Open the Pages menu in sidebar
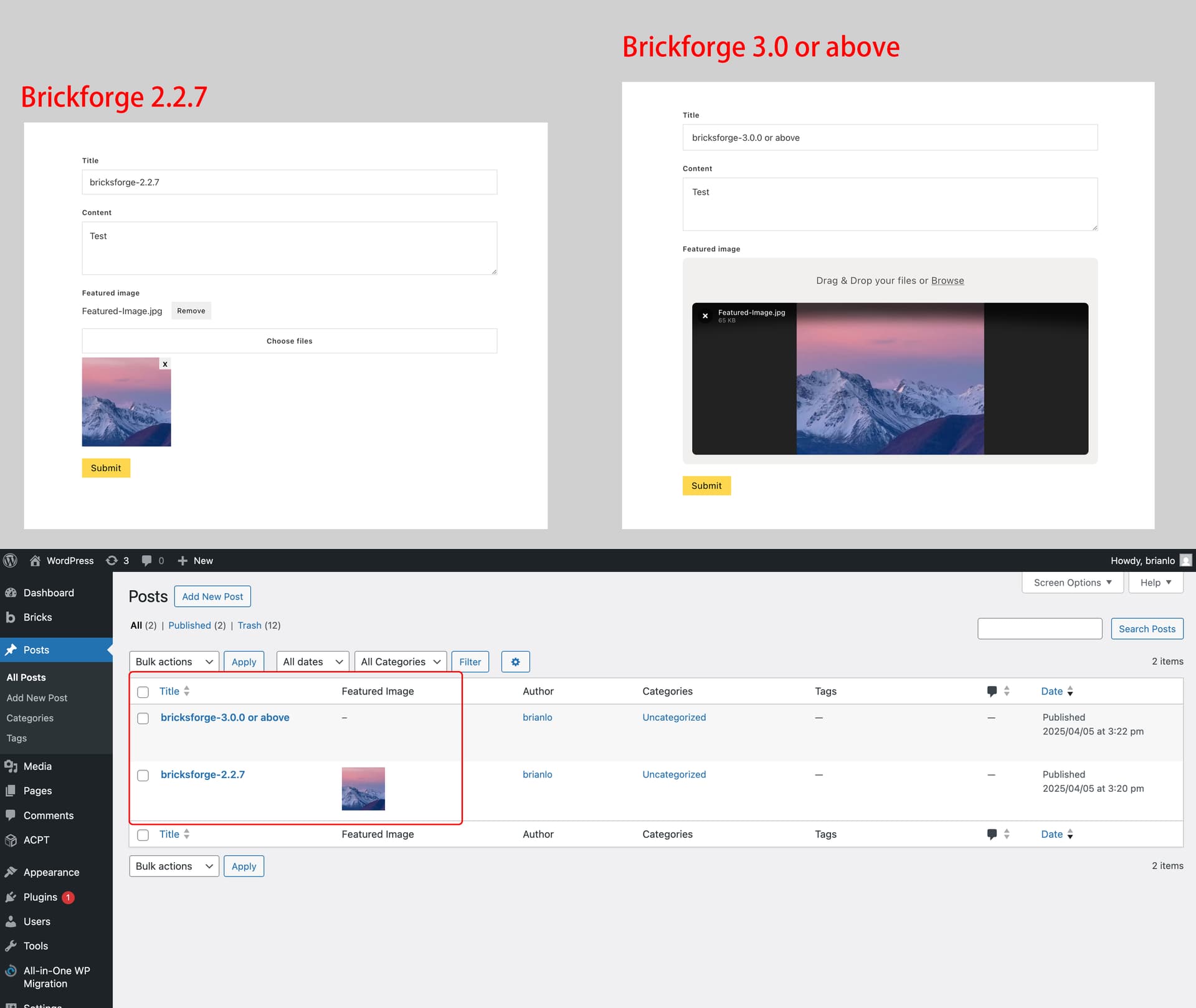This screenshot has height=1008, width=1196. click(x=37, y=791)
